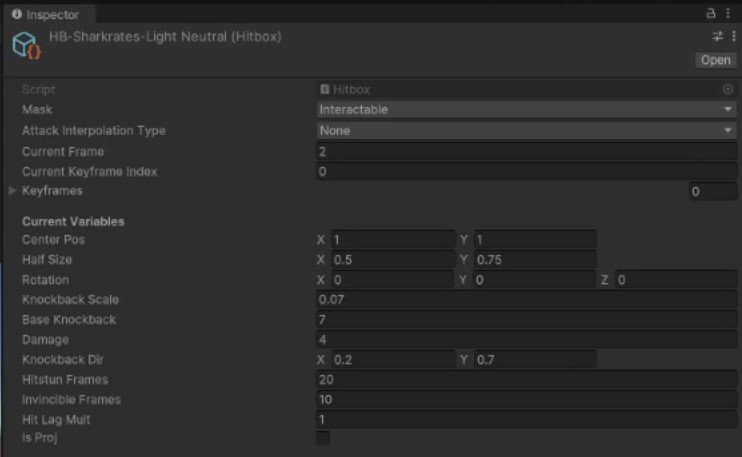Click the Hitbox script file icon
Image resolution: width=742 pixels, height=457 pixels.
click(x=325, y=90)
